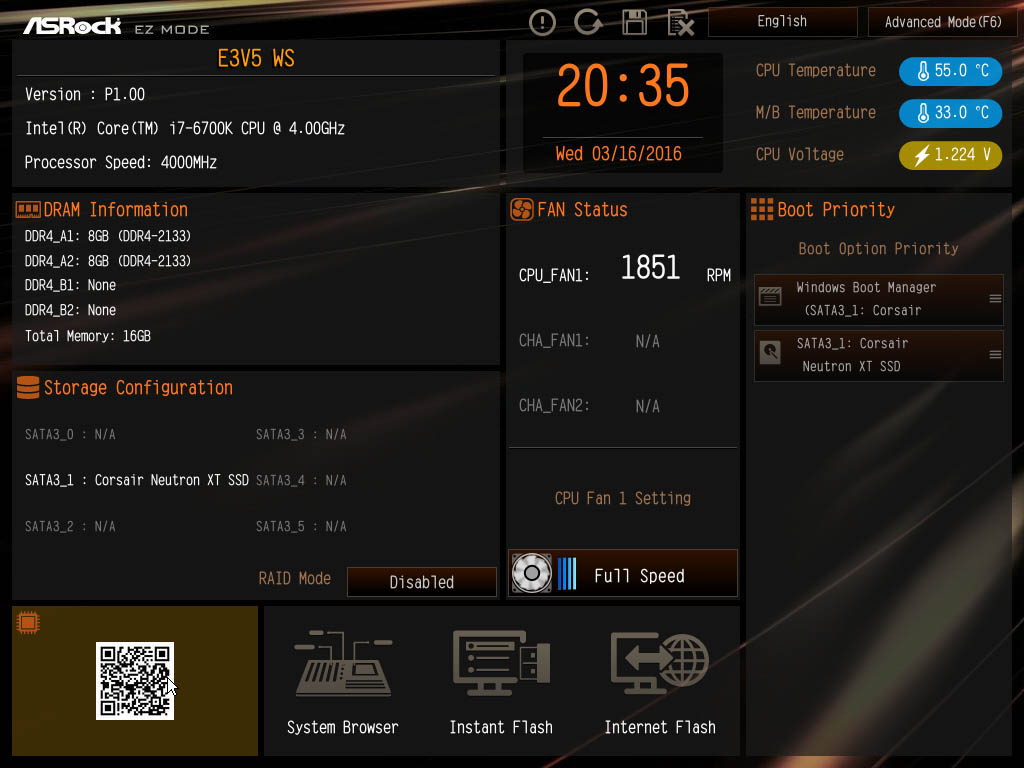Click the fan icon in Full Speed selector
The width and height of the screenshot is (1024, 768).
(532, 573)
